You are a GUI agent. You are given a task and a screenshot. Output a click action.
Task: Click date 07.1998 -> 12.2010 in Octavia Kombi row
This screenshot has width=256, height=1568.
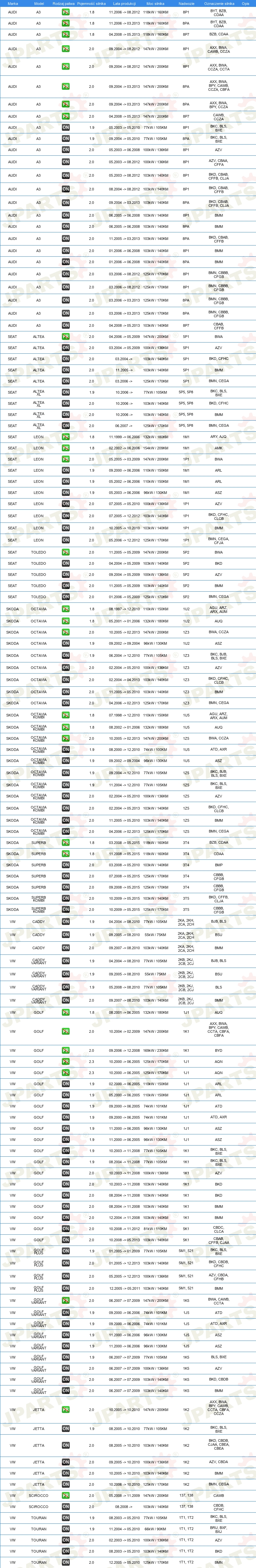(124, 716)
